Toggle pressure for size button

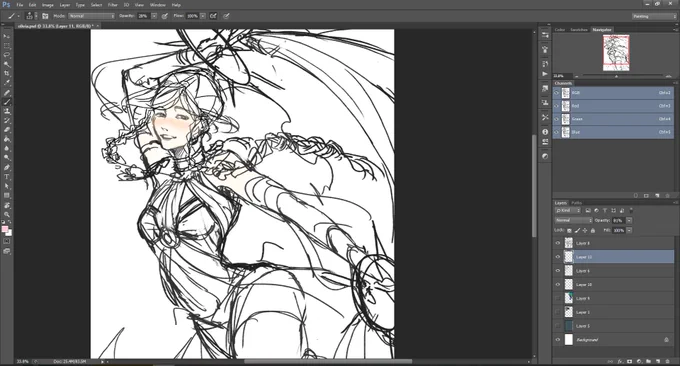point(226,16)
